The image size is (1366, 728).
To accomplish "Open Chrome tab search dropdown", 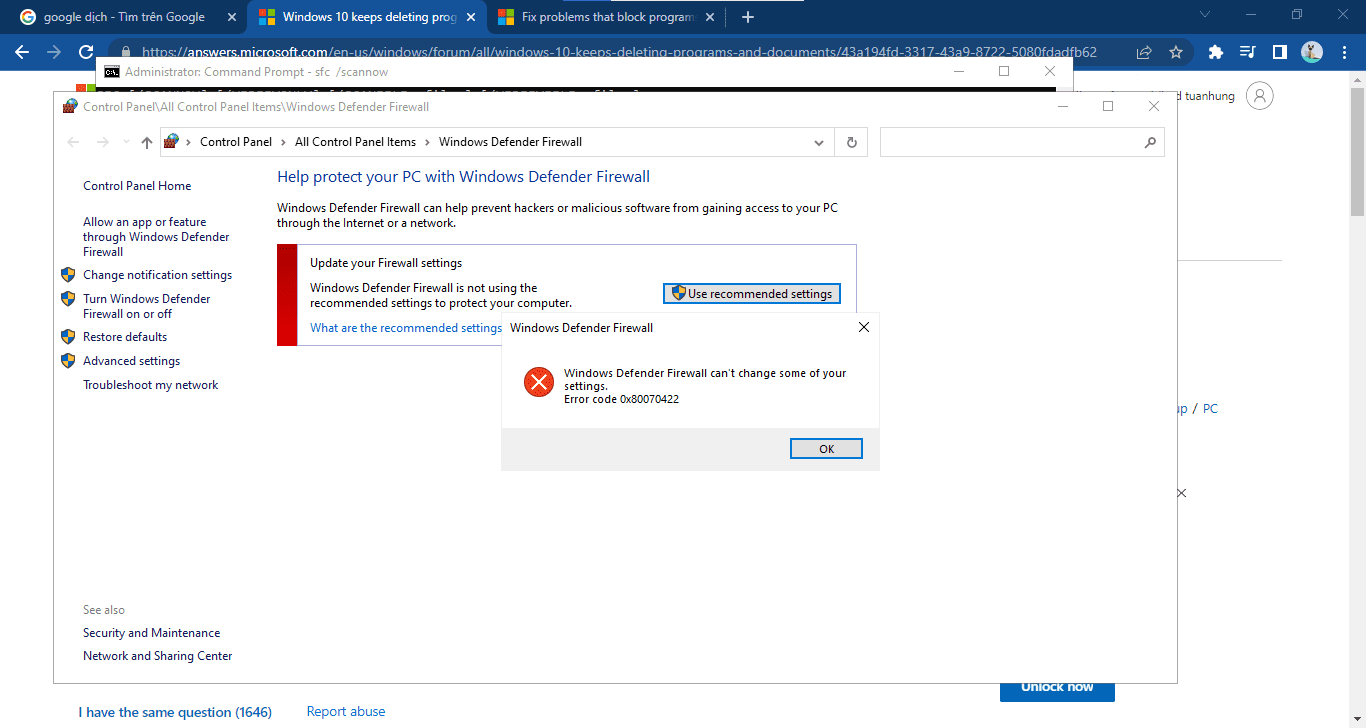I will pos(1205,15).
